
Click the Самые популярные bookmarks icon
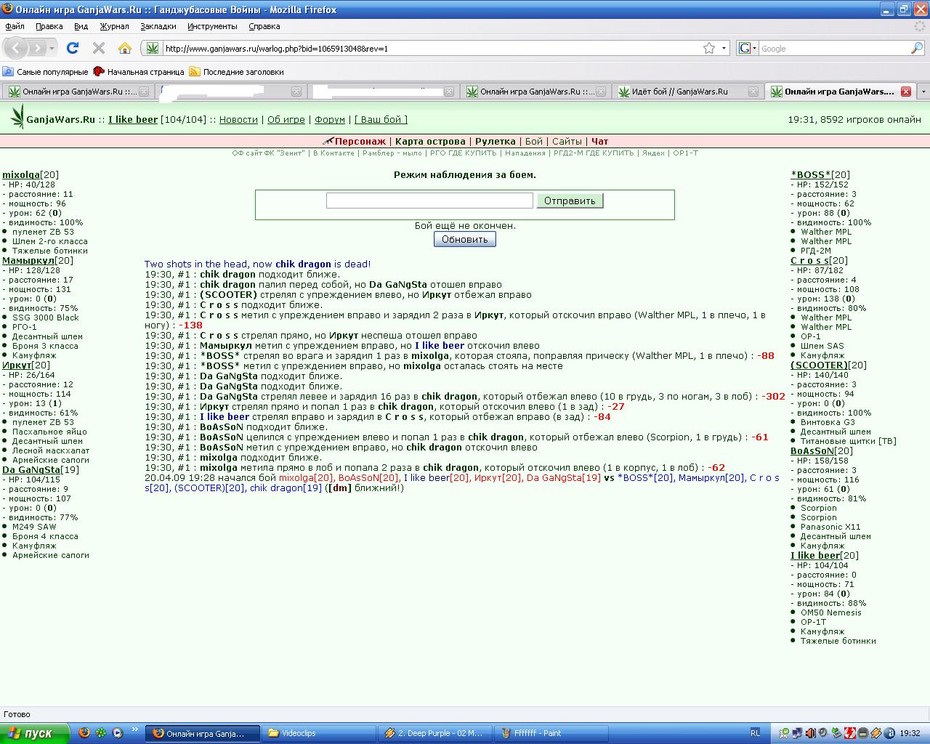tap(8, 72)
